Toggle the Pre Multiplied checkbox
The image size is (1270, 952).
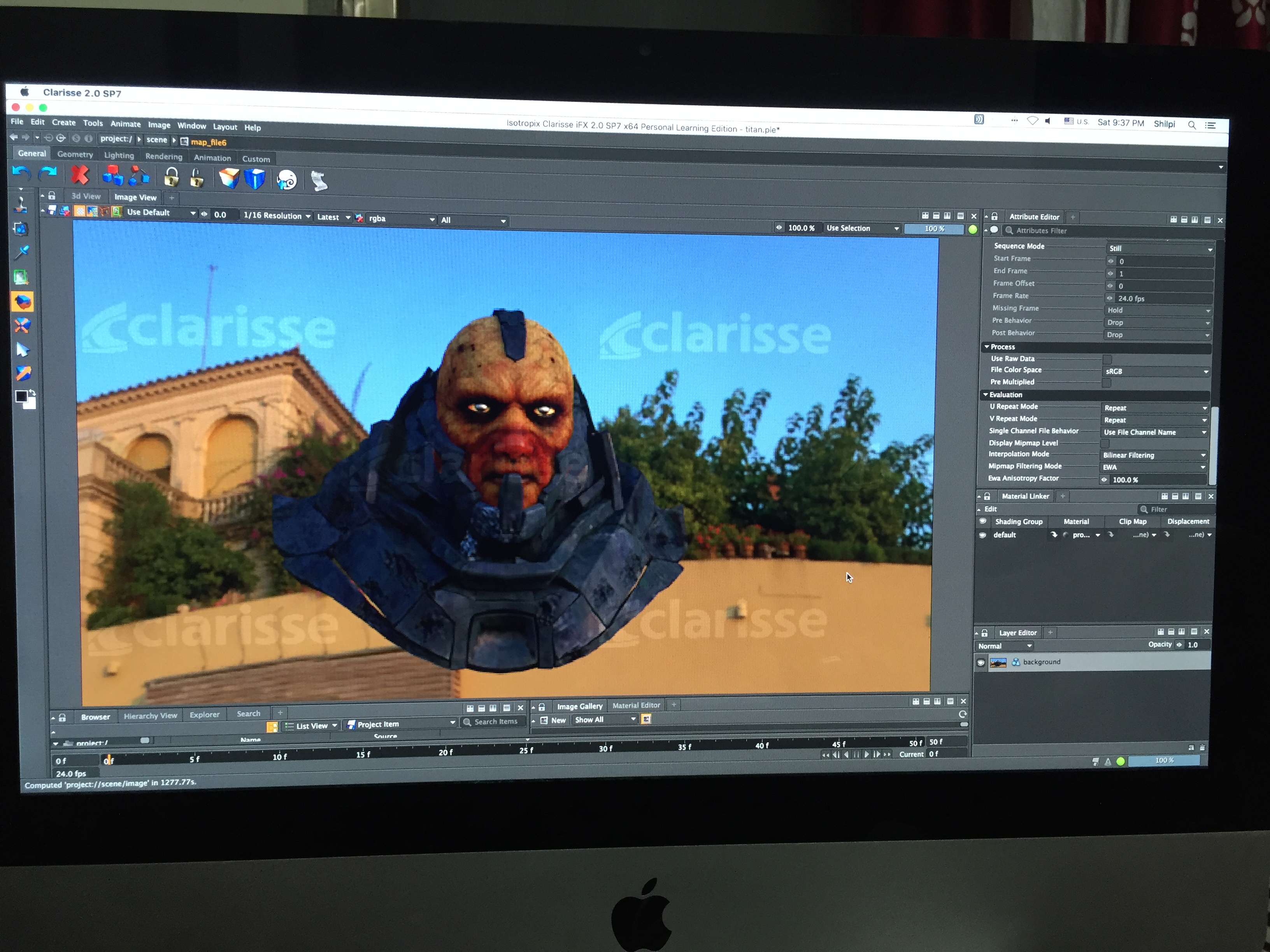(1106, 383)
